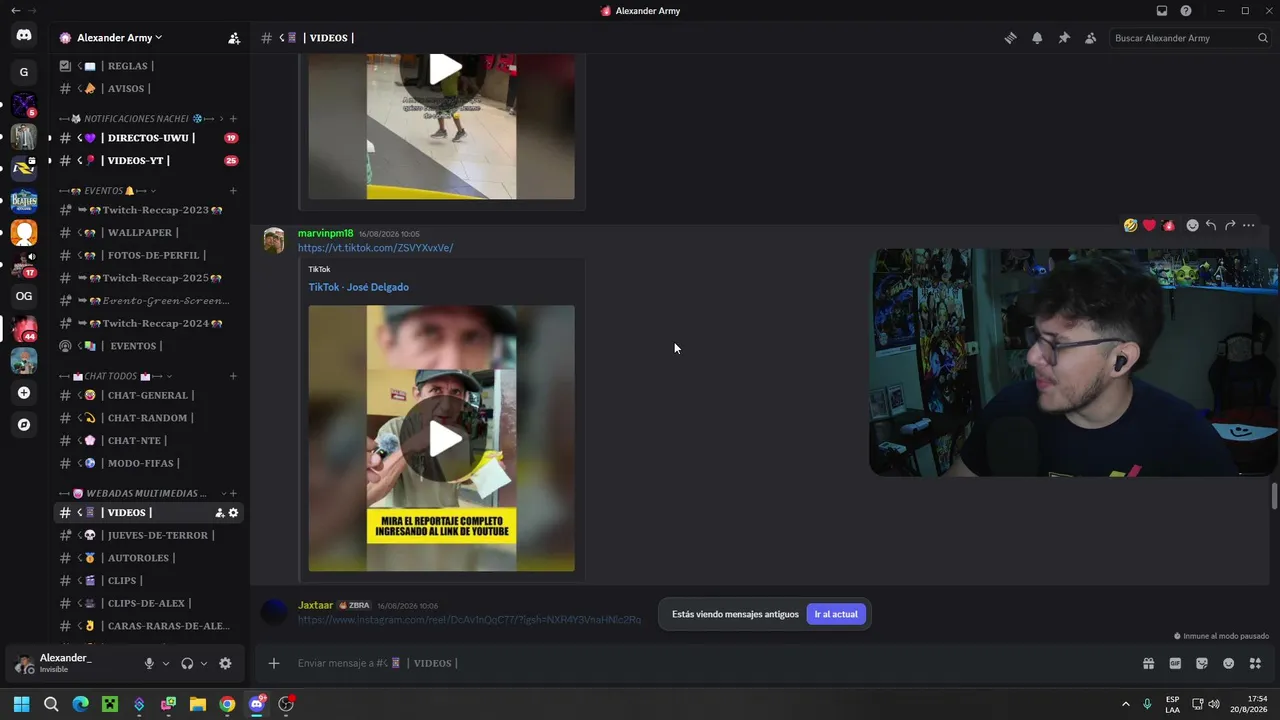Viewport: 1280px width, 720px height.
Task: Click the add a server plus icon
Action: (24, 393)
